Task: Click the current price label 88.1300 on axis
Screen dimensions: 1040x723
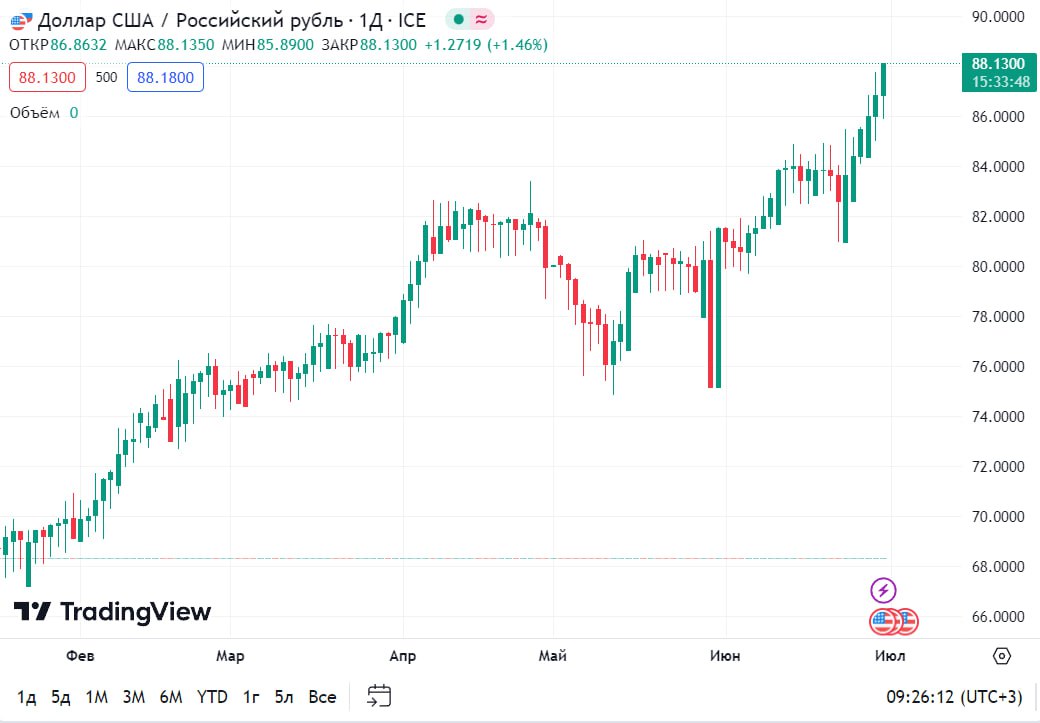Action: click(997, 63)
